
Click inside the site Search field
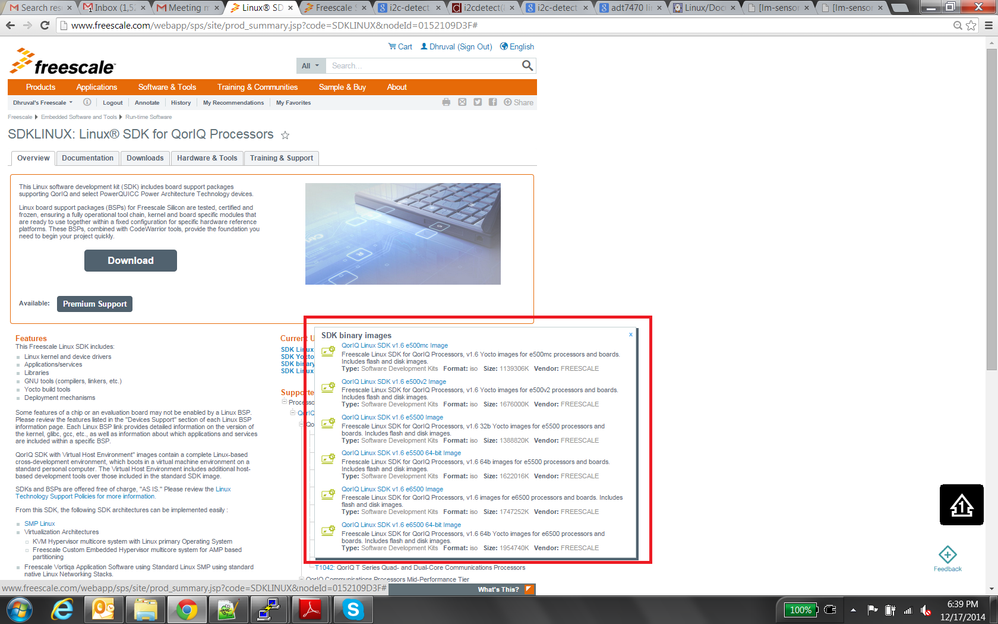[423, 66]
